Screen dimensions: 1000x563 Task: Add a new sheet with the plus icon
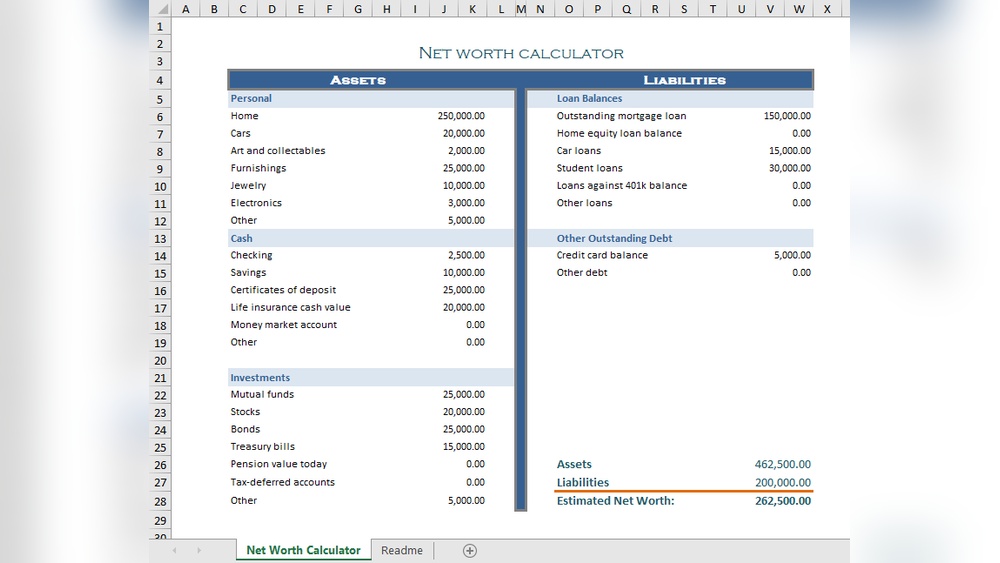pos(470,550)
